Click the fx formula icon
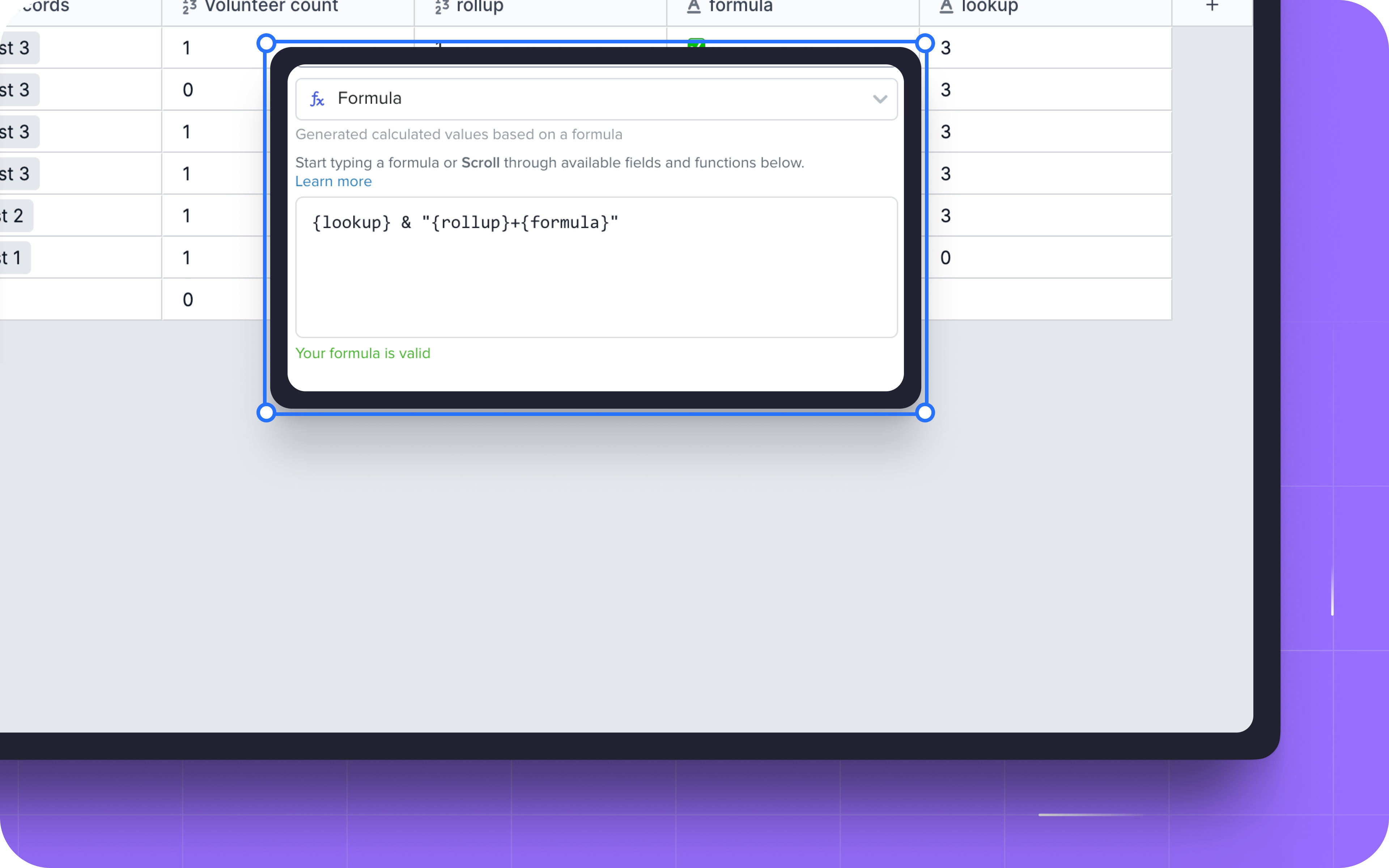1389x868 pixels. coord(317,99)
